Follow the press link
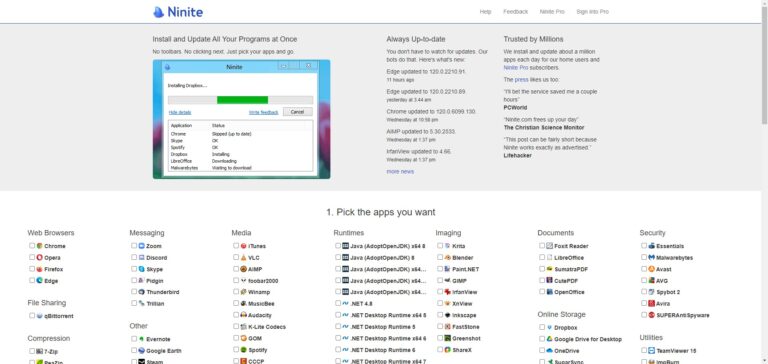Viewport: 768px width, 364px height. (x=521, y=79)
